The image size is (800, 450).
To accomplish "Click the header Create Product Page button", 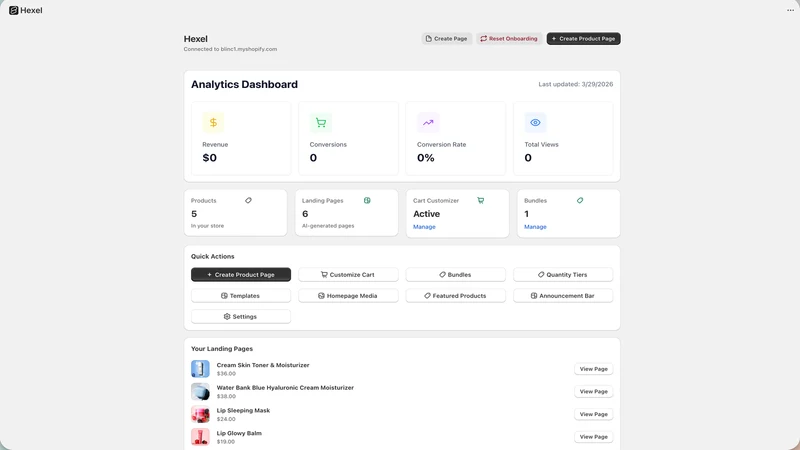I will click(583, 39).
